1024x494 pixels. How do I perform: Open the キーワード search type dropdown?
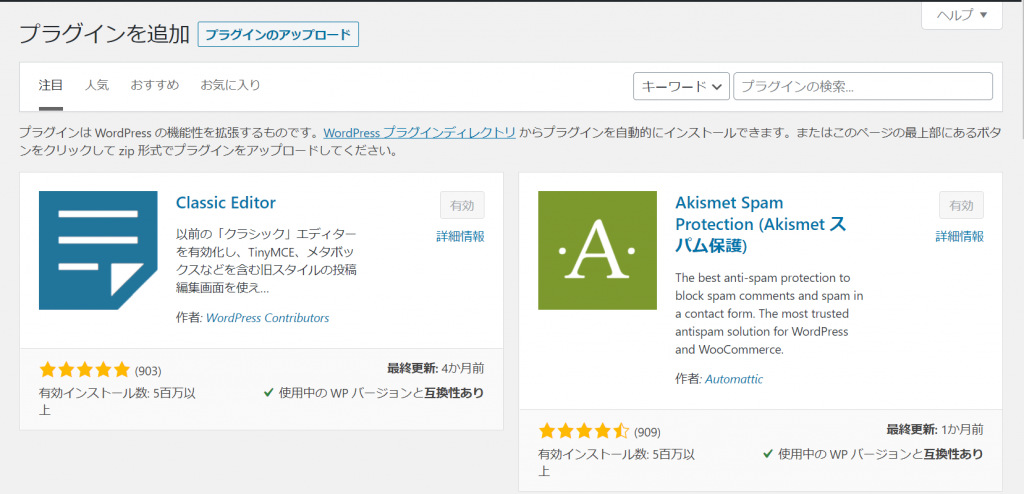681,86
